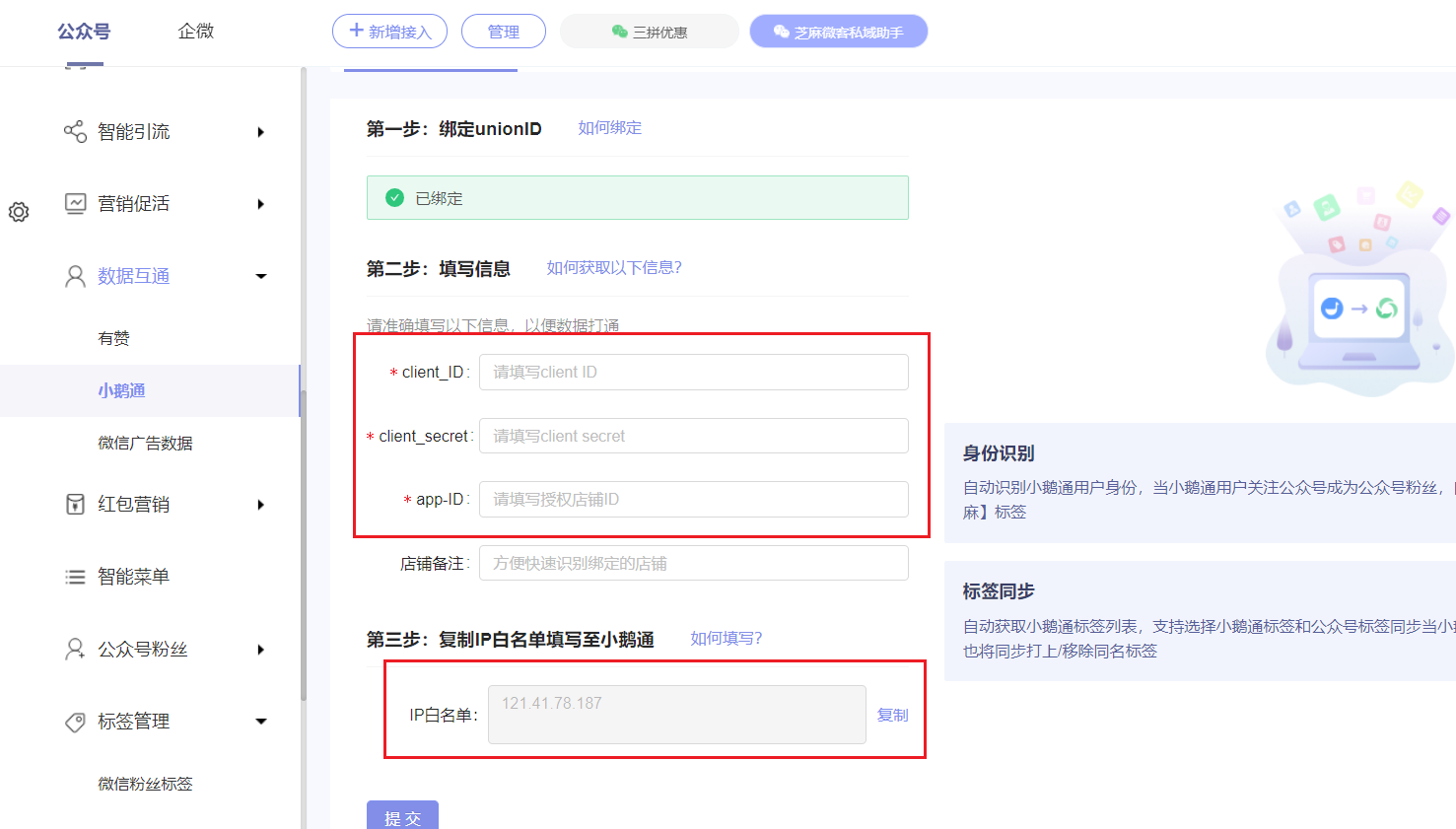
Task: Click the 第二步:填写信息 heading
Action: [x=439, y=269]
